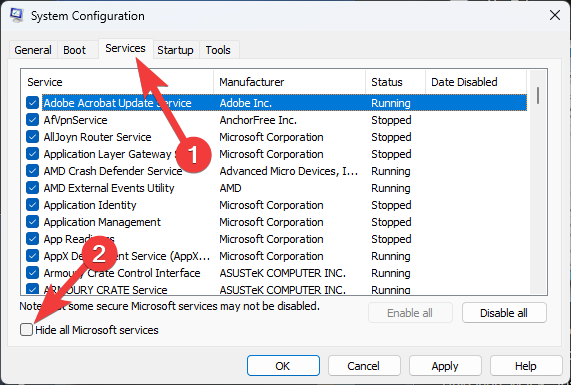Image resolution: width=571 pixels, height=385 pixels.
Task: Uncheck Application Identity service checkbox
Action: (32, 205)
